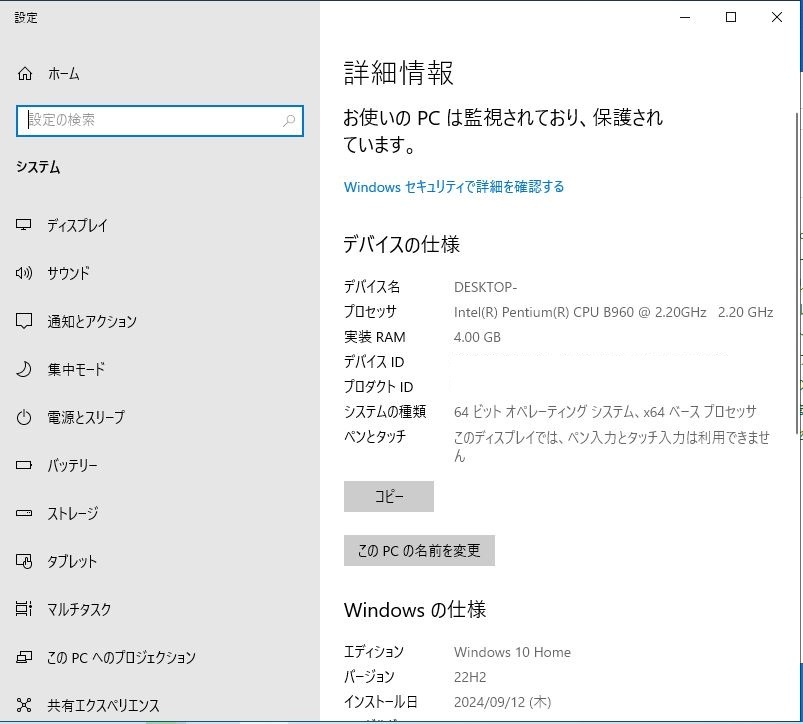Click the Shared experiences icon
This screenshot has width=803, height=724.
click(x=24, y=705)
